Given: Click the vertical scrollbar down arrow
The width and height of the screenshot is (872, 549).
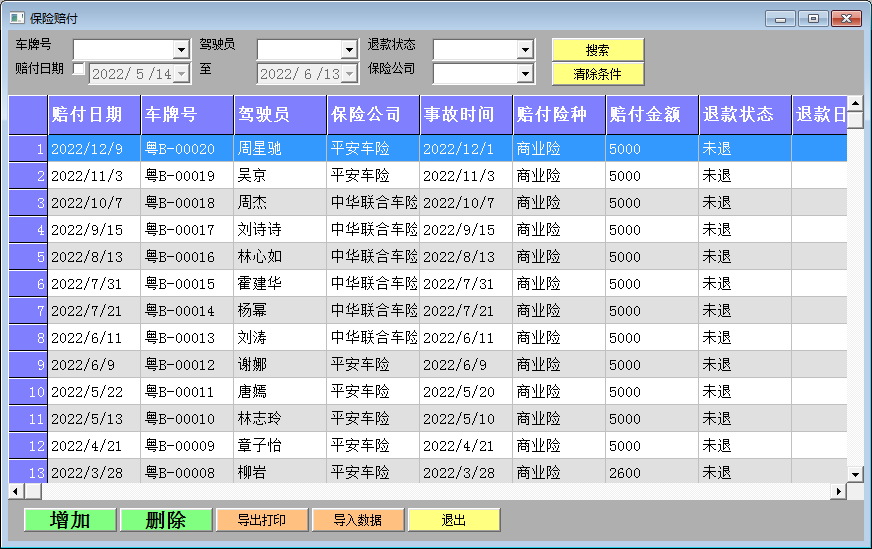Looking at the screenshot, I should 855,474.
